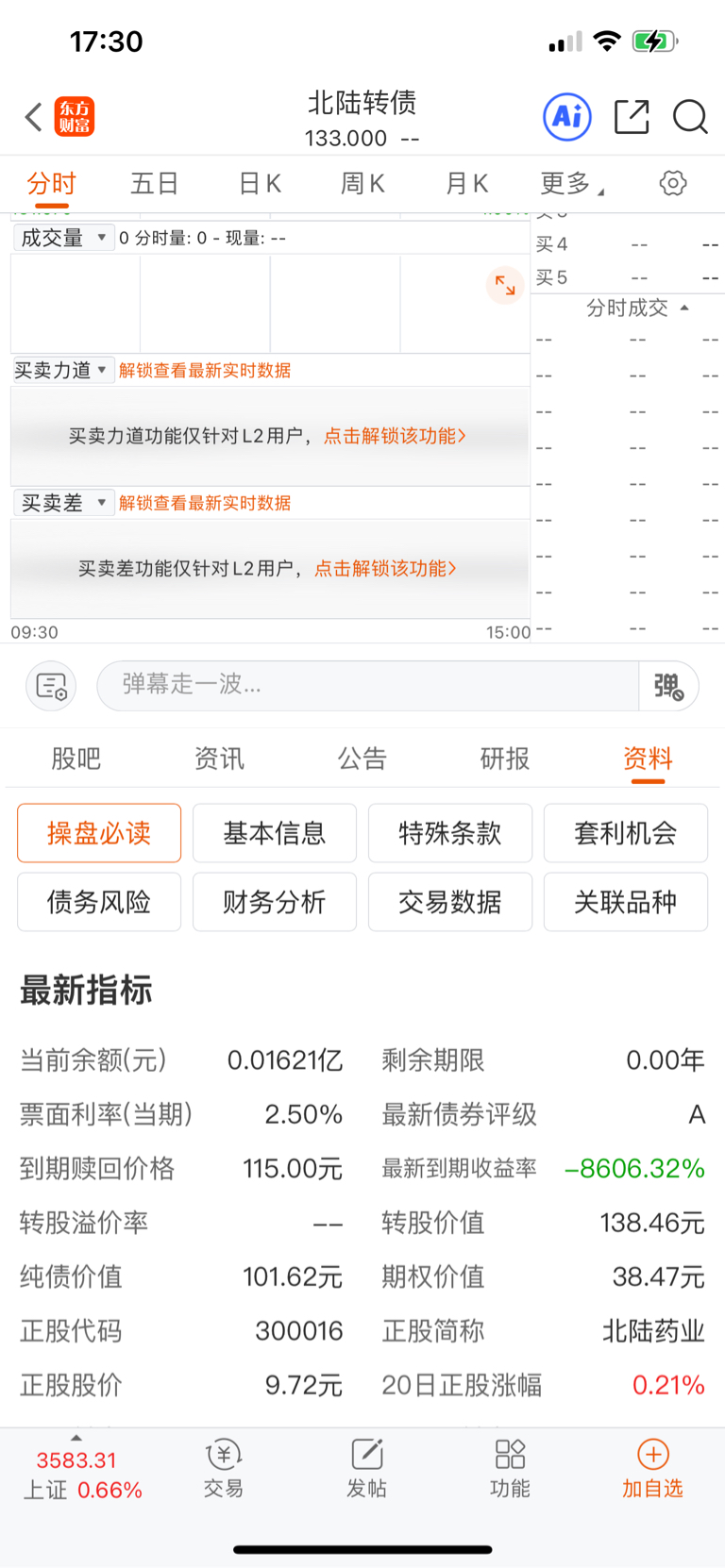Select the 债务风险 button
725x1568 pixels.
(99, 902)
